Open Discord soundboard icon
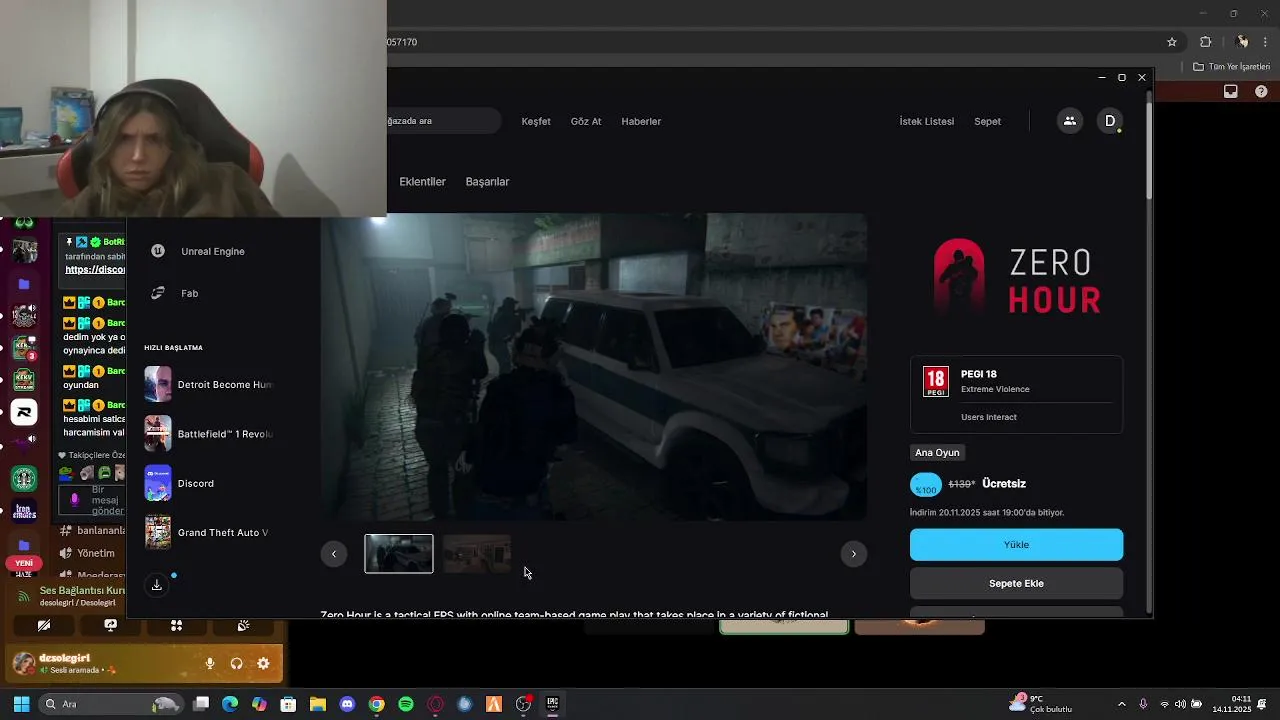 [243, 625]
